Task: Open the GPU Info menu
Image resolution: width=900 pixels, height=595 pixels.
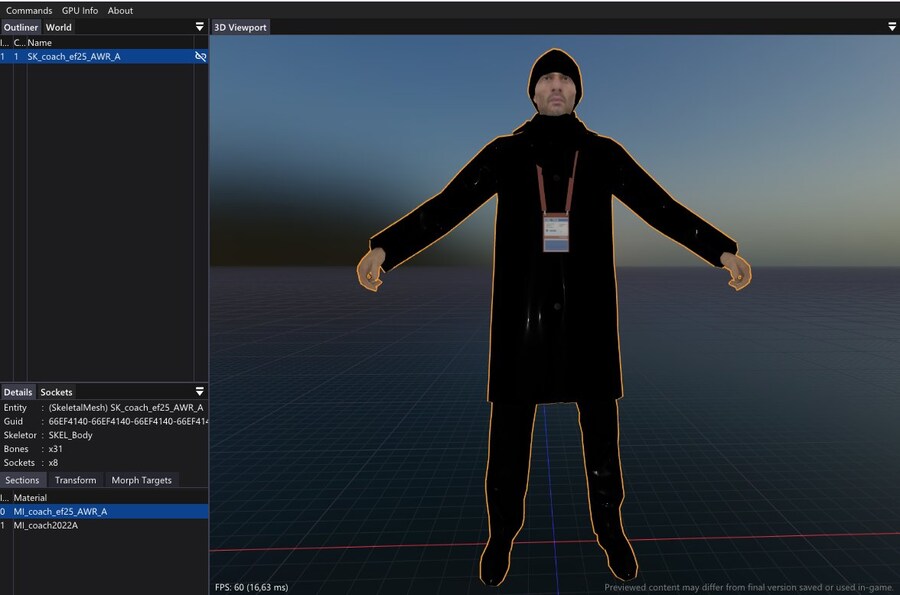Action: pos(80,11)
